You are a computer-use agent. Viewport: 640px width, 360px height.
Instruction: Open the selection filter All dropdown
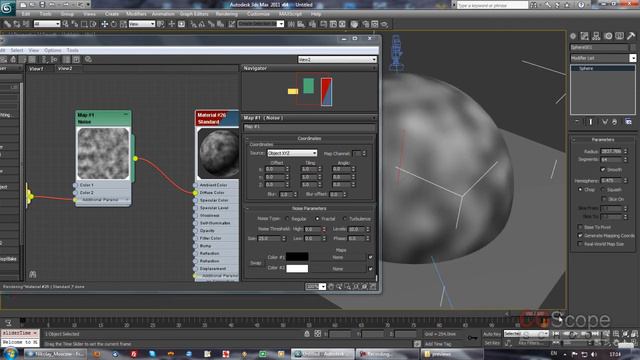pyautogui.click(x=47, y=24)
